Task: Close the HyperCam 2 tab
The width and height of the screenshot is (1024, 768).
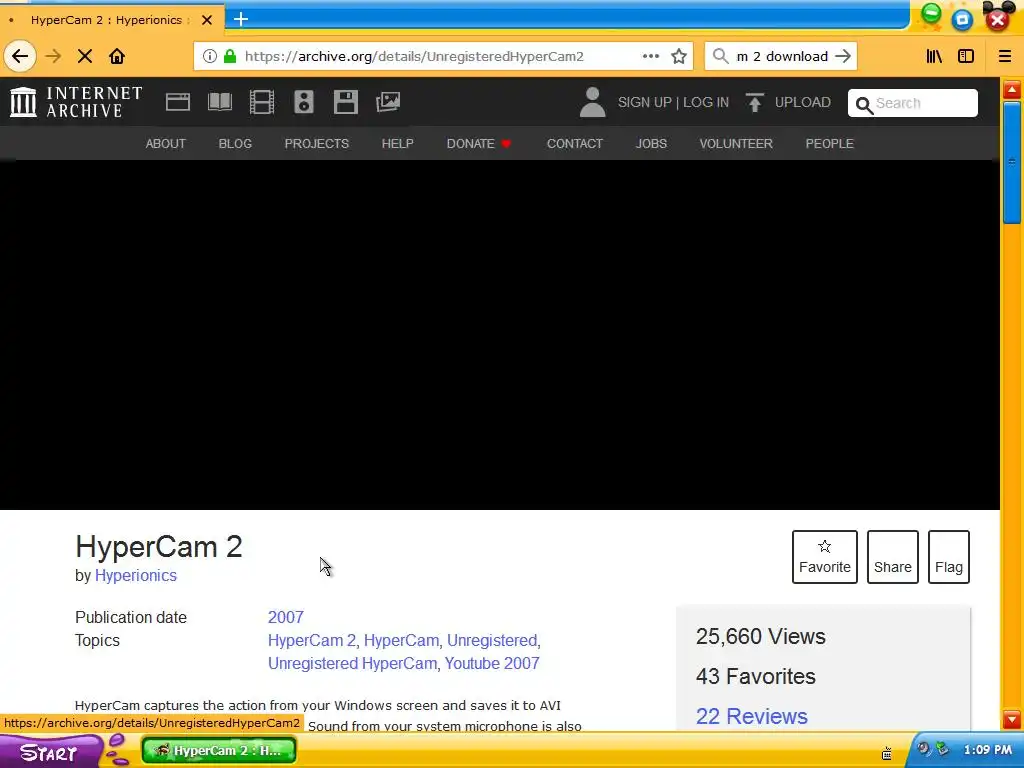Action: point(207,20)
